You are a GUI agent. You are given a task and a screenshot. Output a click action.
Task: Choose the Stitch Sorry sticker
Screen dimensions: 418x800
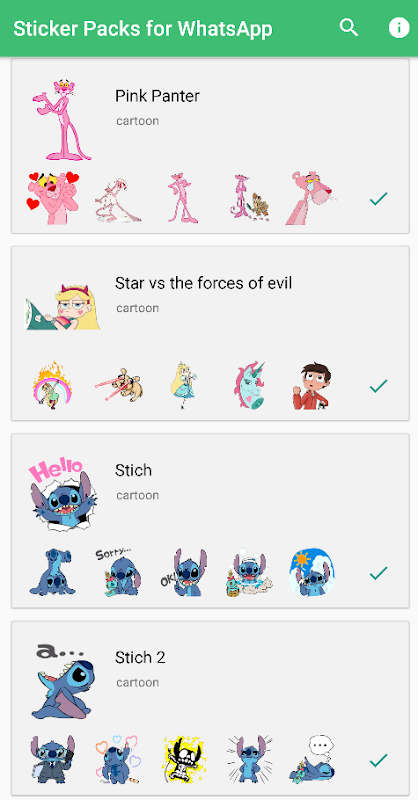click(x=119, y=573)
